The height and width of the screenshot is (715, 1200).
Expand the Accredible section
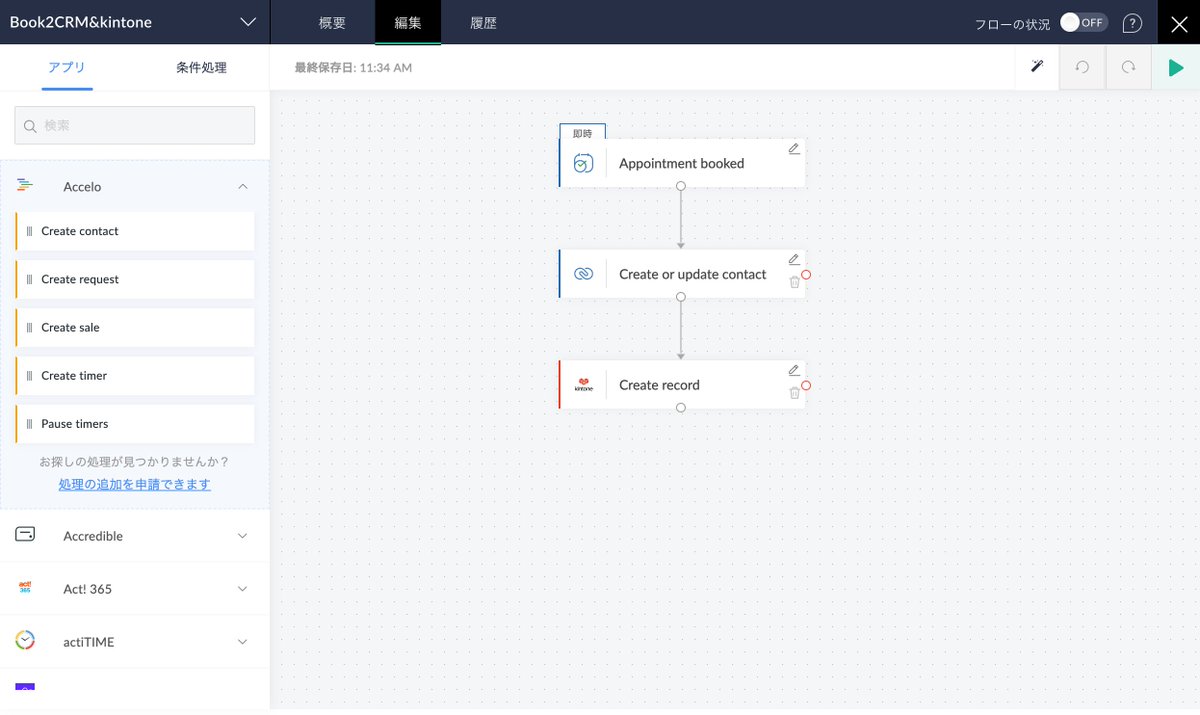coord(242,535)
